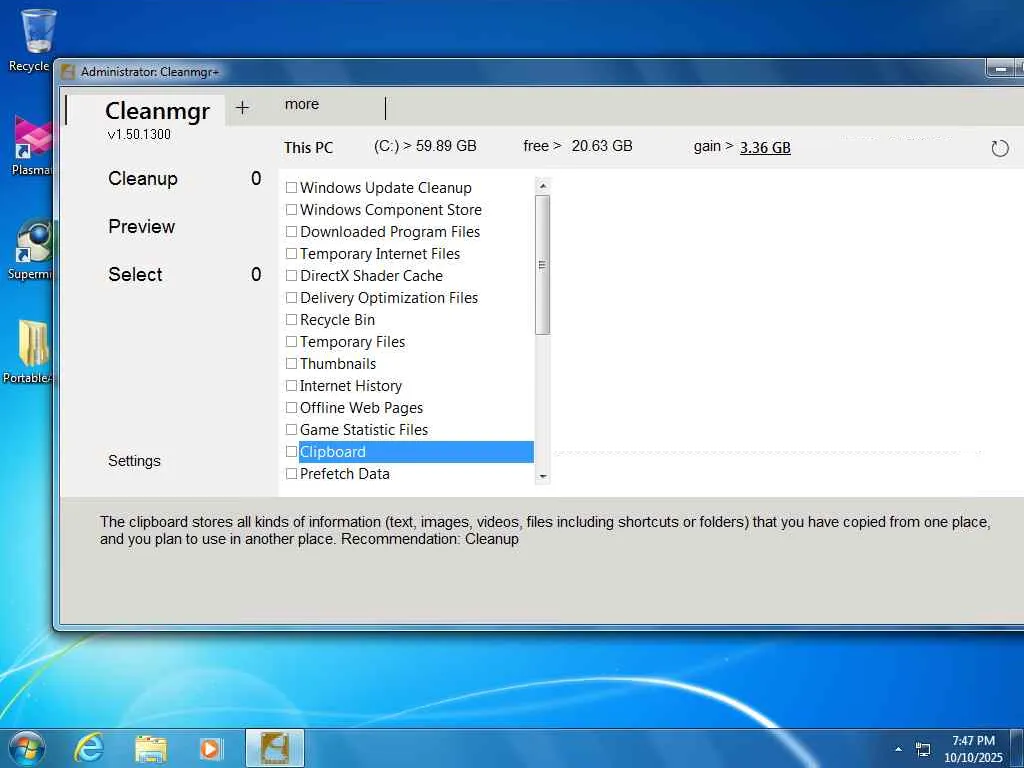Click the Select button in the sidebar
1024x768 pixels.
135,274
